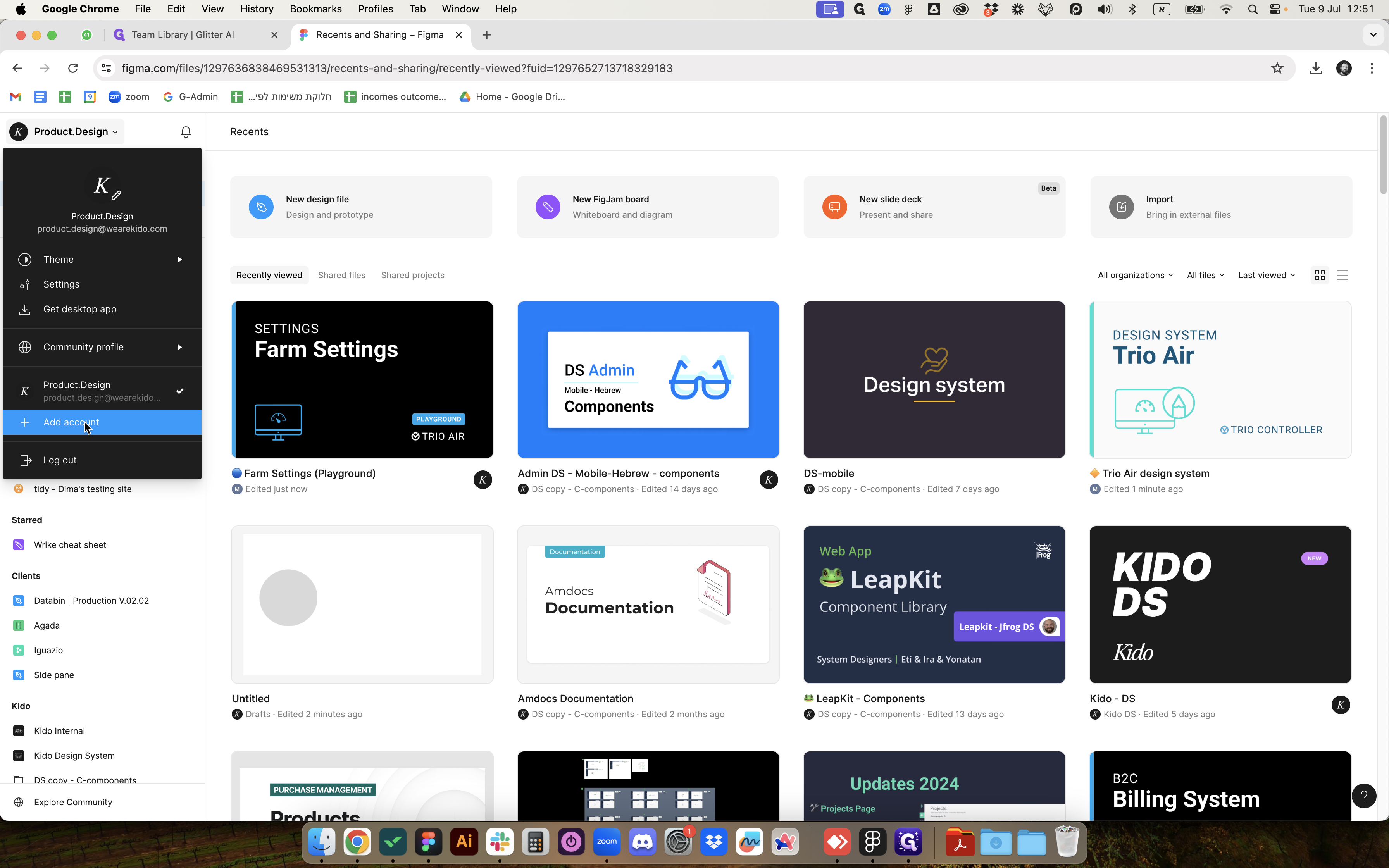This screenshot has width=1389, height=868.
Task: Select the checked Product.Design account entry
Action: [x=102, y=391]
